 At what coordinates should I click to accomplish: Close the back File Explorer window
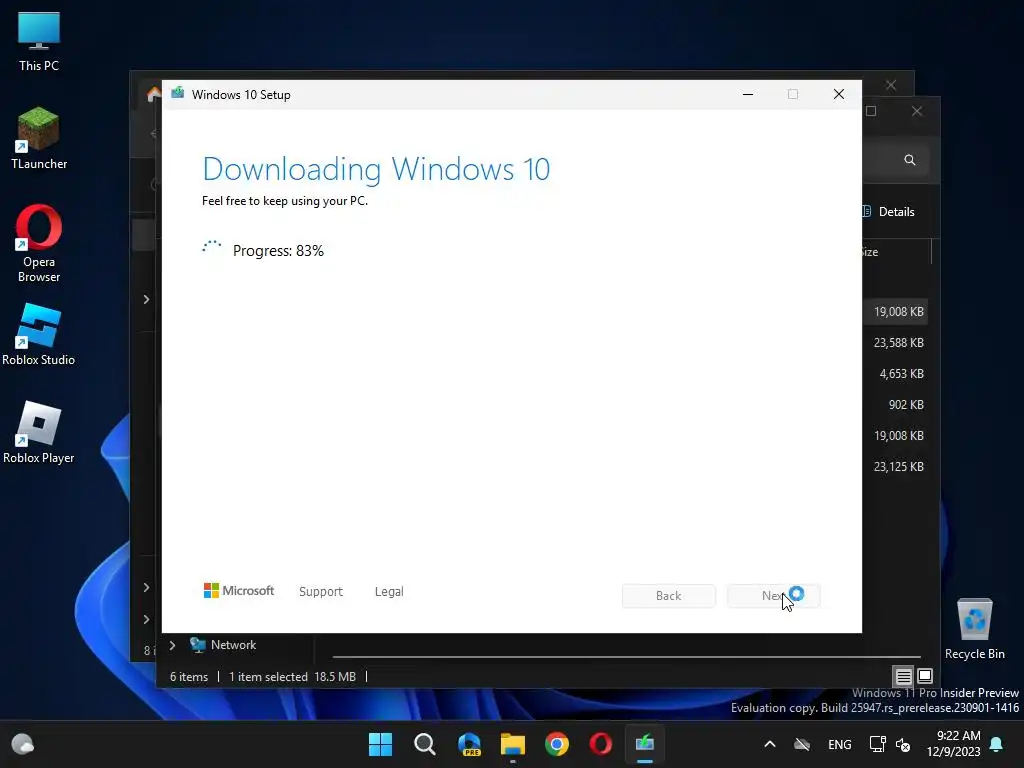click(x=891, y=86)
